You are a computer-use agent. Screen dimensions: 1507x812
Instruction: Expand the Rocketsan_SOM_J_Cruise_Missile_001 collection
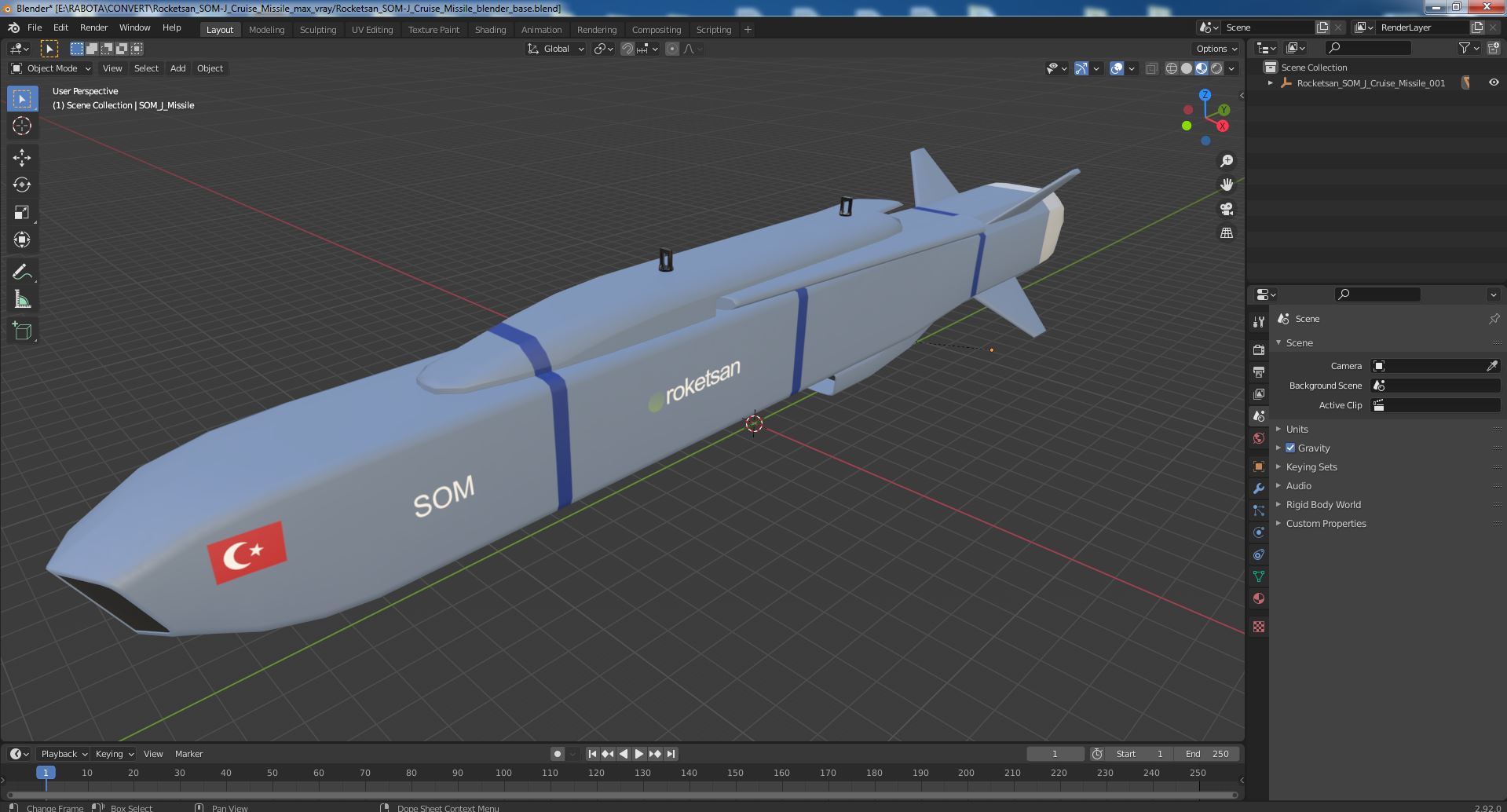[1271, 82]
